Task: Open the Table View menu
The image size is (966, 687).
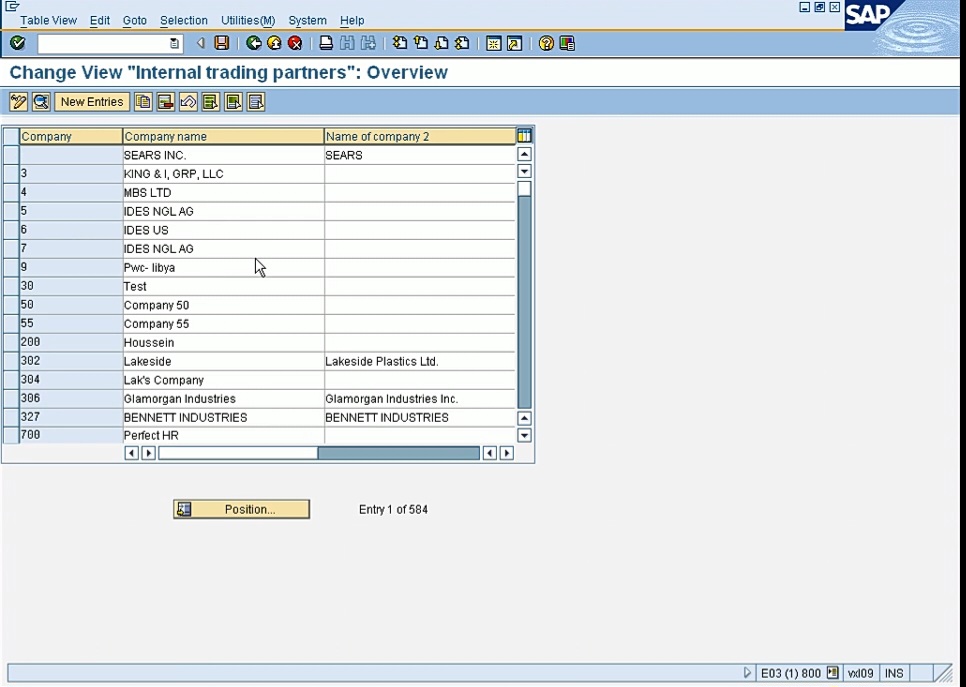Action: pos(48,20)
